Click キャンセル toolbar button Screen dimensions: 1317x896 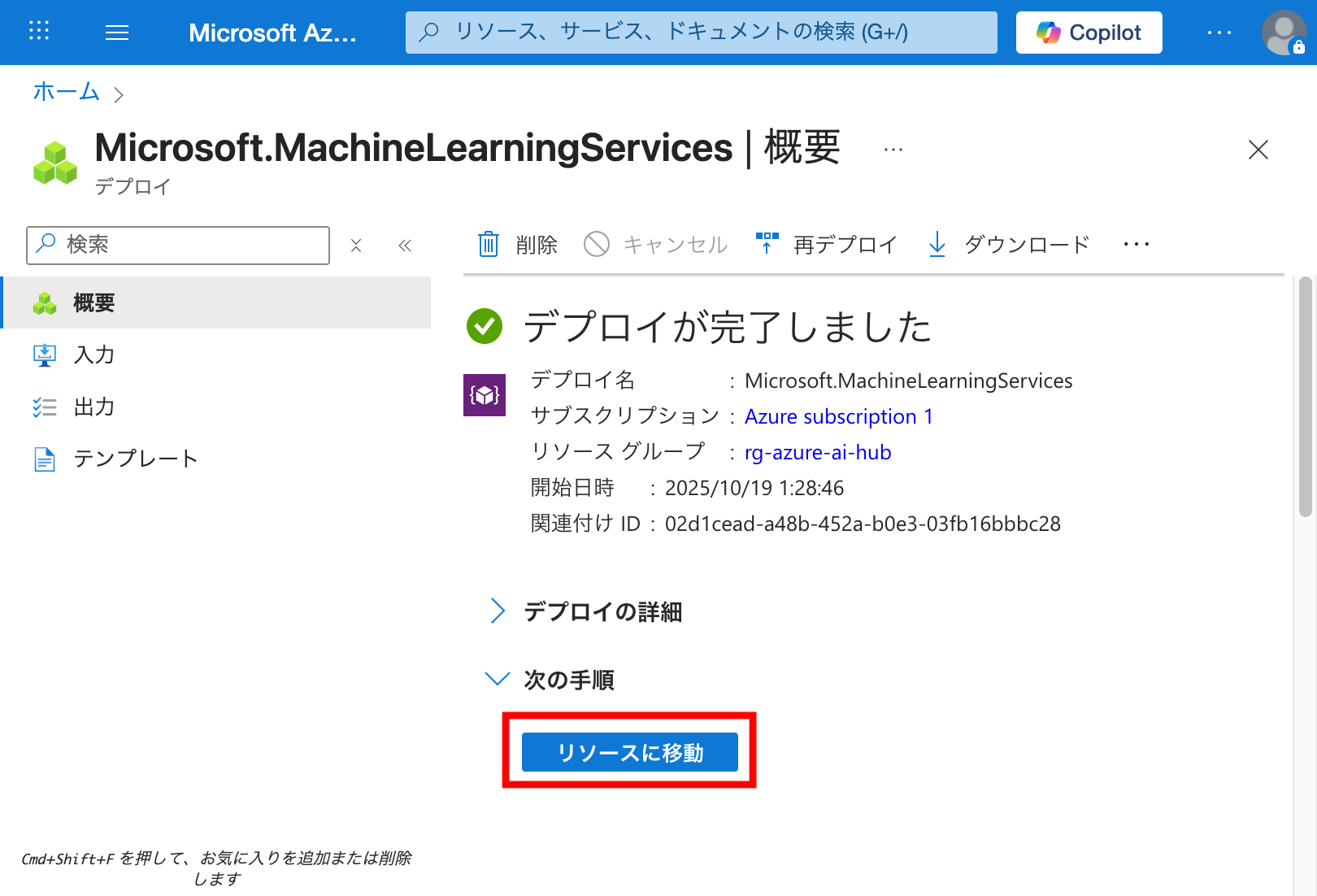coord(655,244)
